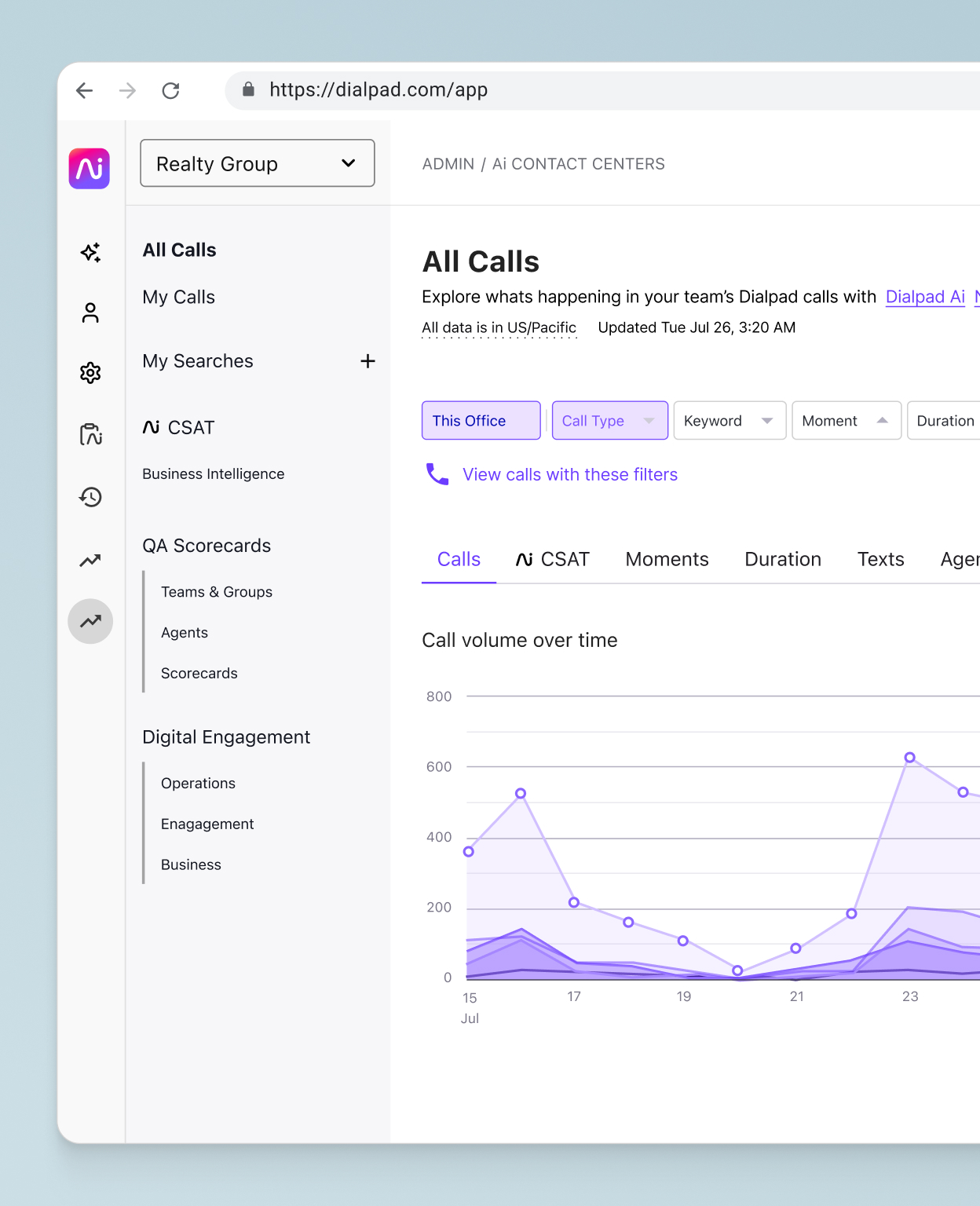Viewport: 980px width, 1206px height.
Task: Toggle the data point on July 23 peak
Action: 910,757
